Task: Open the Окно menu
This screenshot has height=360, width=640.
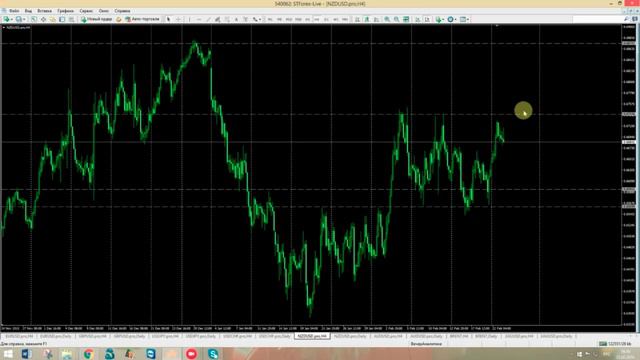Action: pos(104,11)
